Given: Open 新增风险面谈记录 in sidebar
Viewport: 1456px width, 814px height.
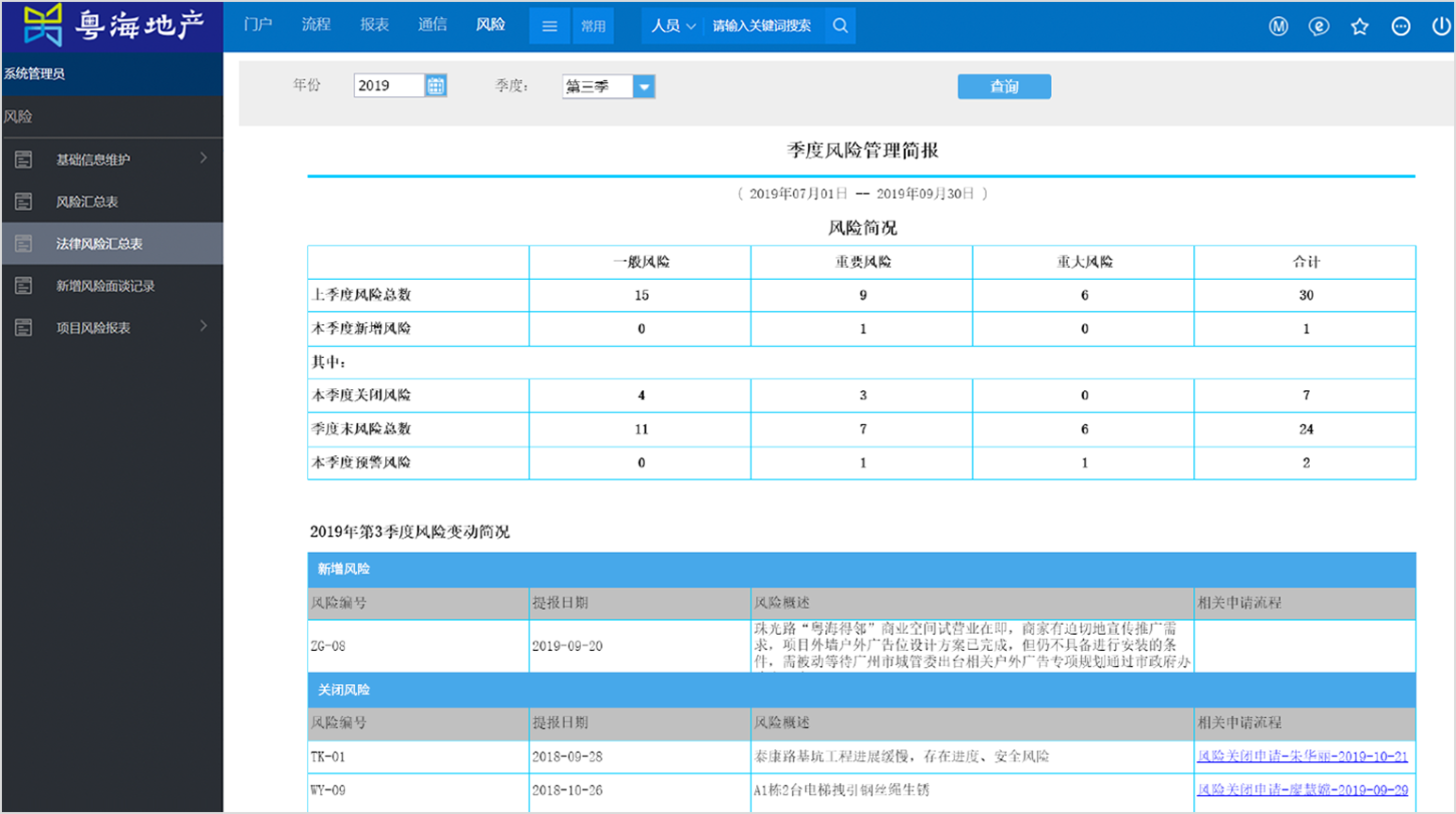Looking at the screenshot, I should click(x=105, y=285).
